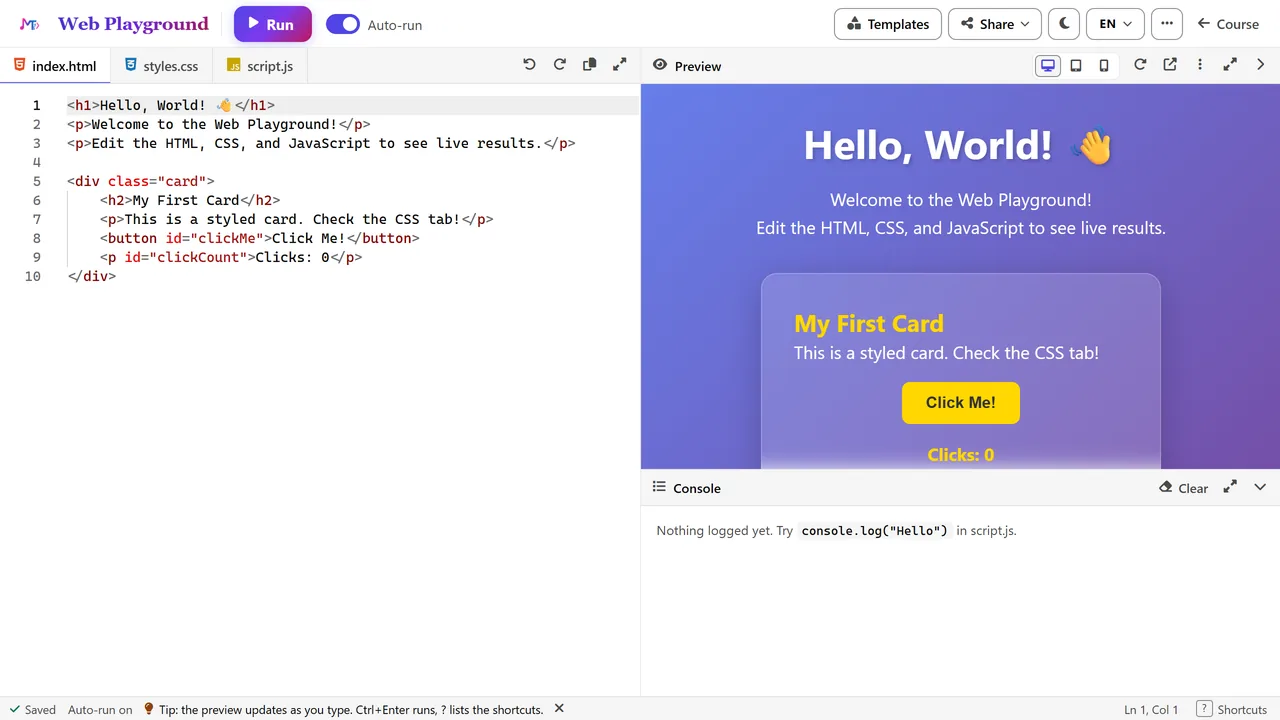Redo the editor change
This screenshot has width=1280, height=720.
560,65
